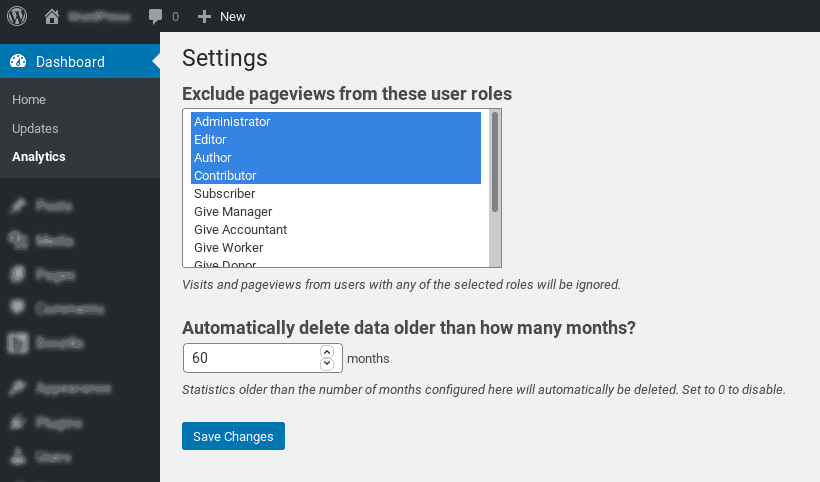Open the Analytics submenu page

[39, 157]
